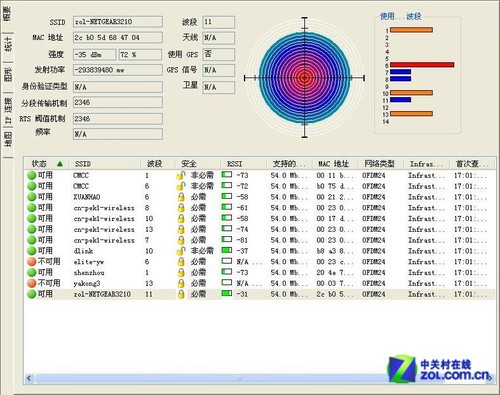Click the MAC 地址 column header
Viewport: 500px width, 395px height.
pos(334,164)
